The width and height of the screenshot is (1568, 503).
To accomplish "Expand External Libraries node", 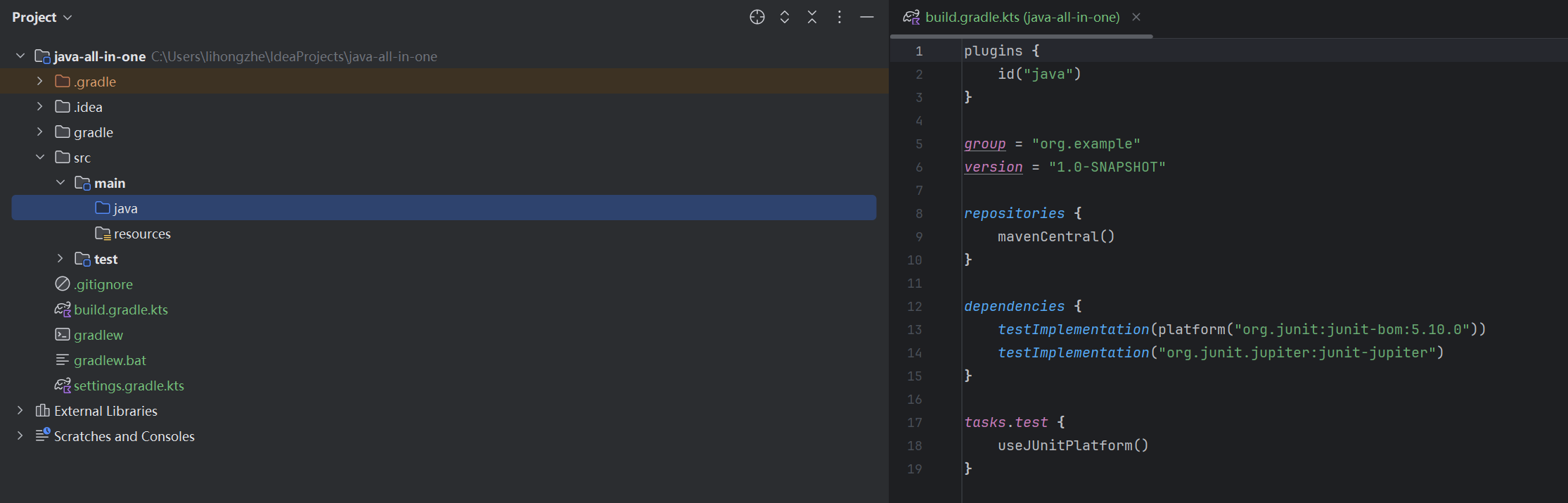I will click(x=20, y=411).
